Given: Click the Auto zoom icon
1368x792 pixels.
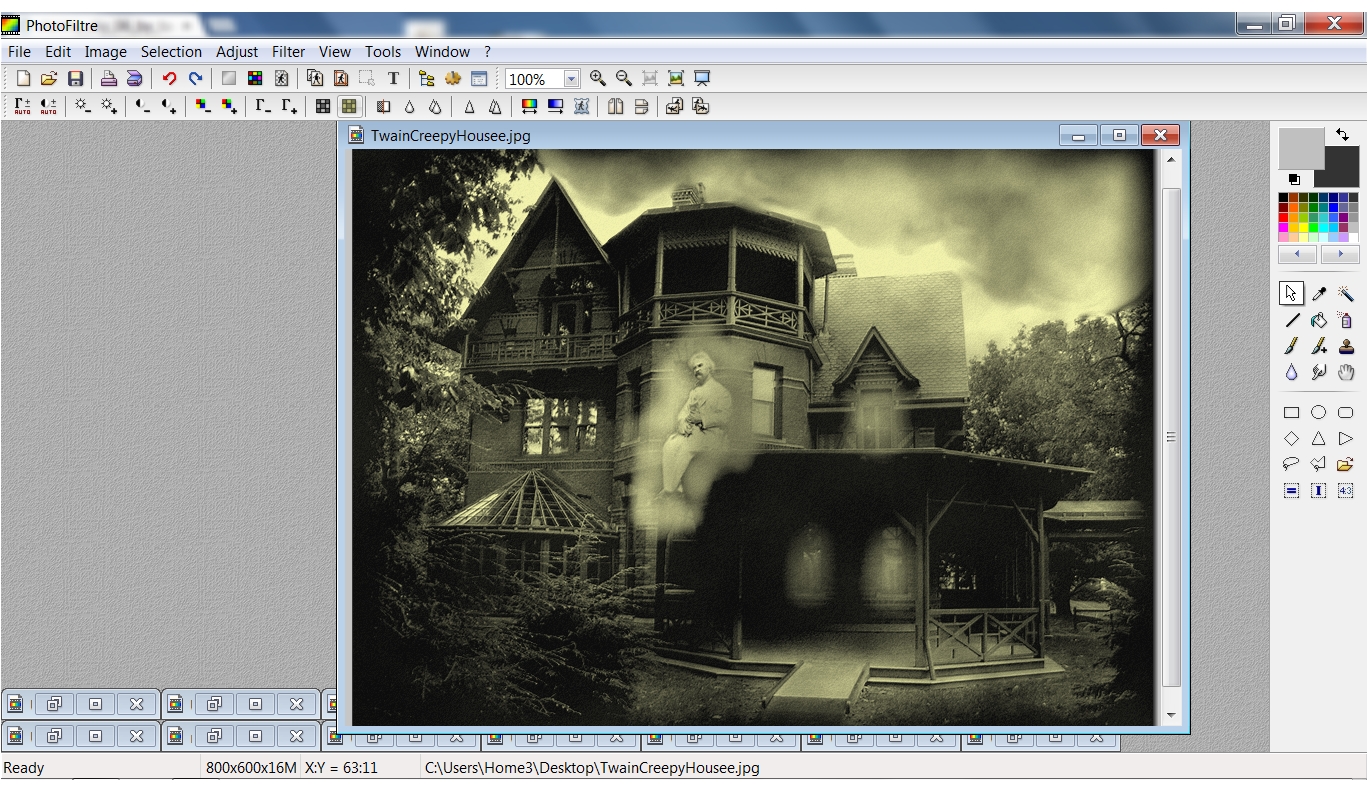Looking at the screenshot, I should click(676, 79).
